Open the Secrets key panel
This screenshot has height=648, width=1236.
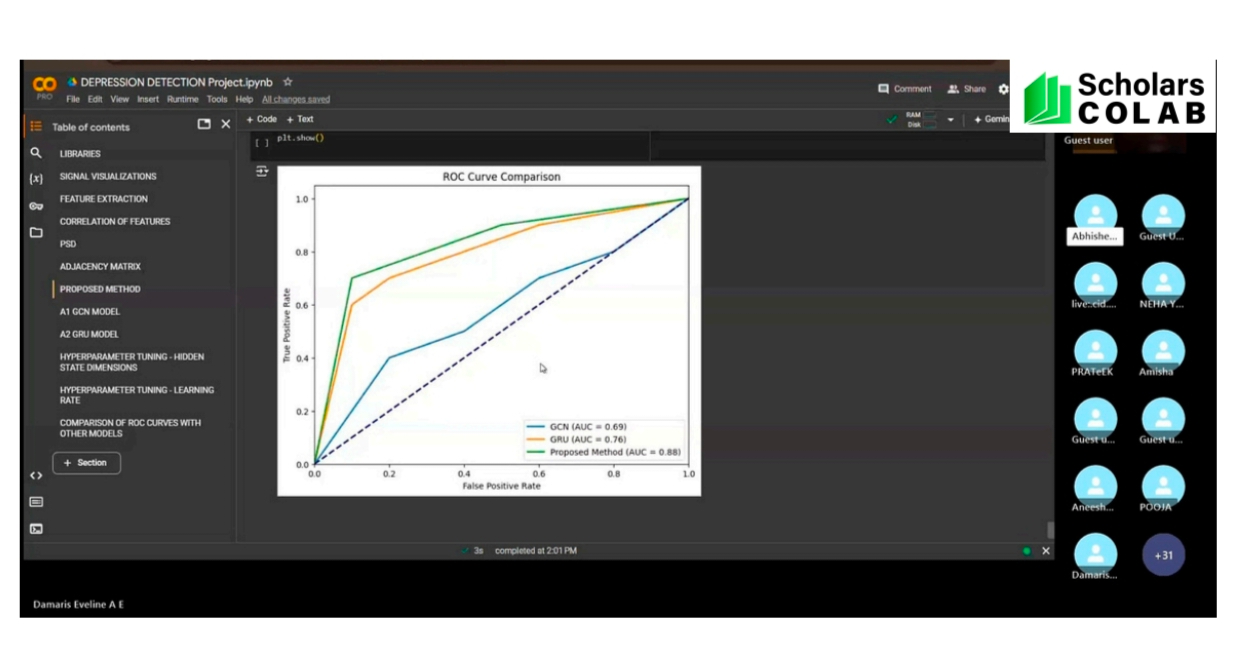(x=36, y=205)
